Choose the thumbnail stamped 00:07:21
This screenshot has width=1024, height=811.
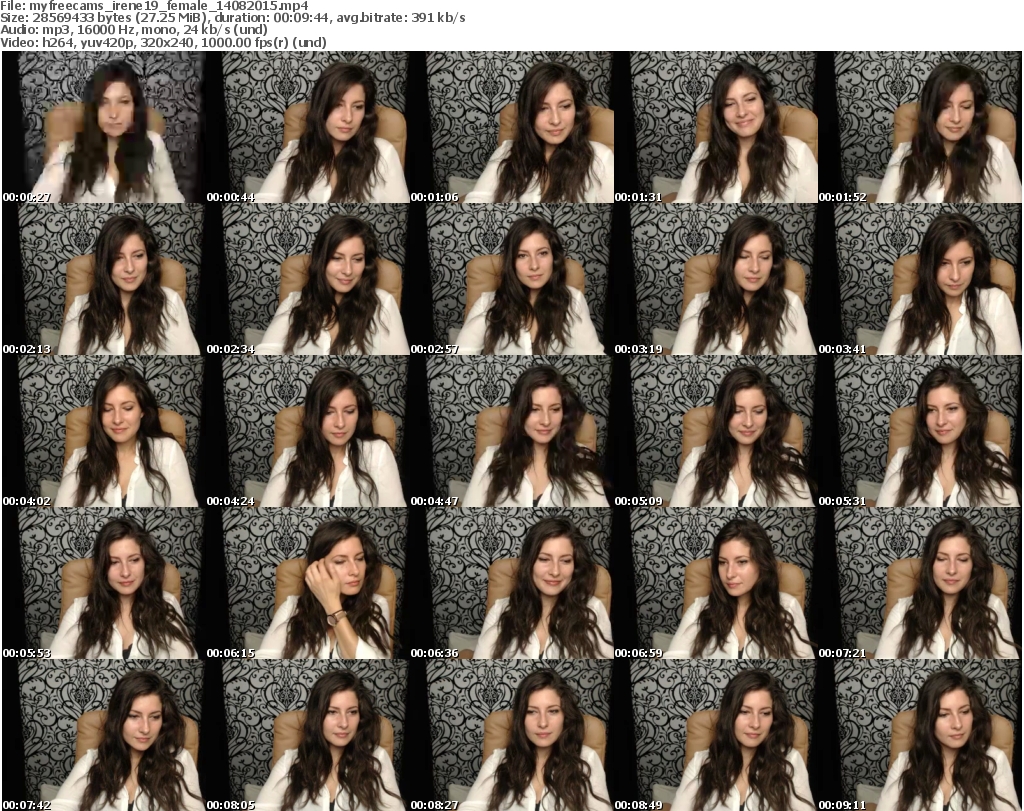click(920, 584)
